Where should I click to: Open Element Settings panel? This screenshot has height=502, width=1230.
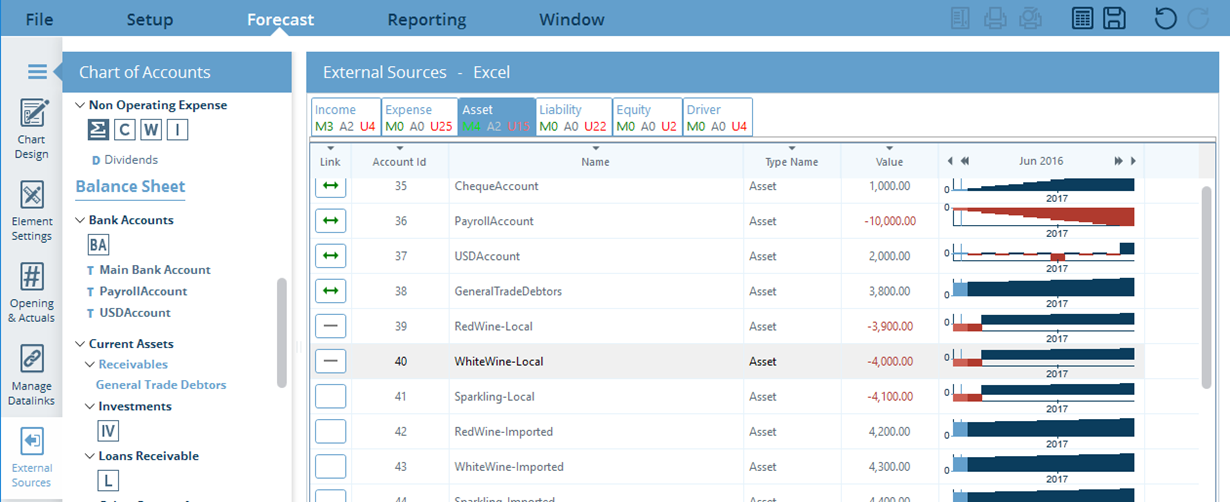pyautogui.click(x=32, y=211)
